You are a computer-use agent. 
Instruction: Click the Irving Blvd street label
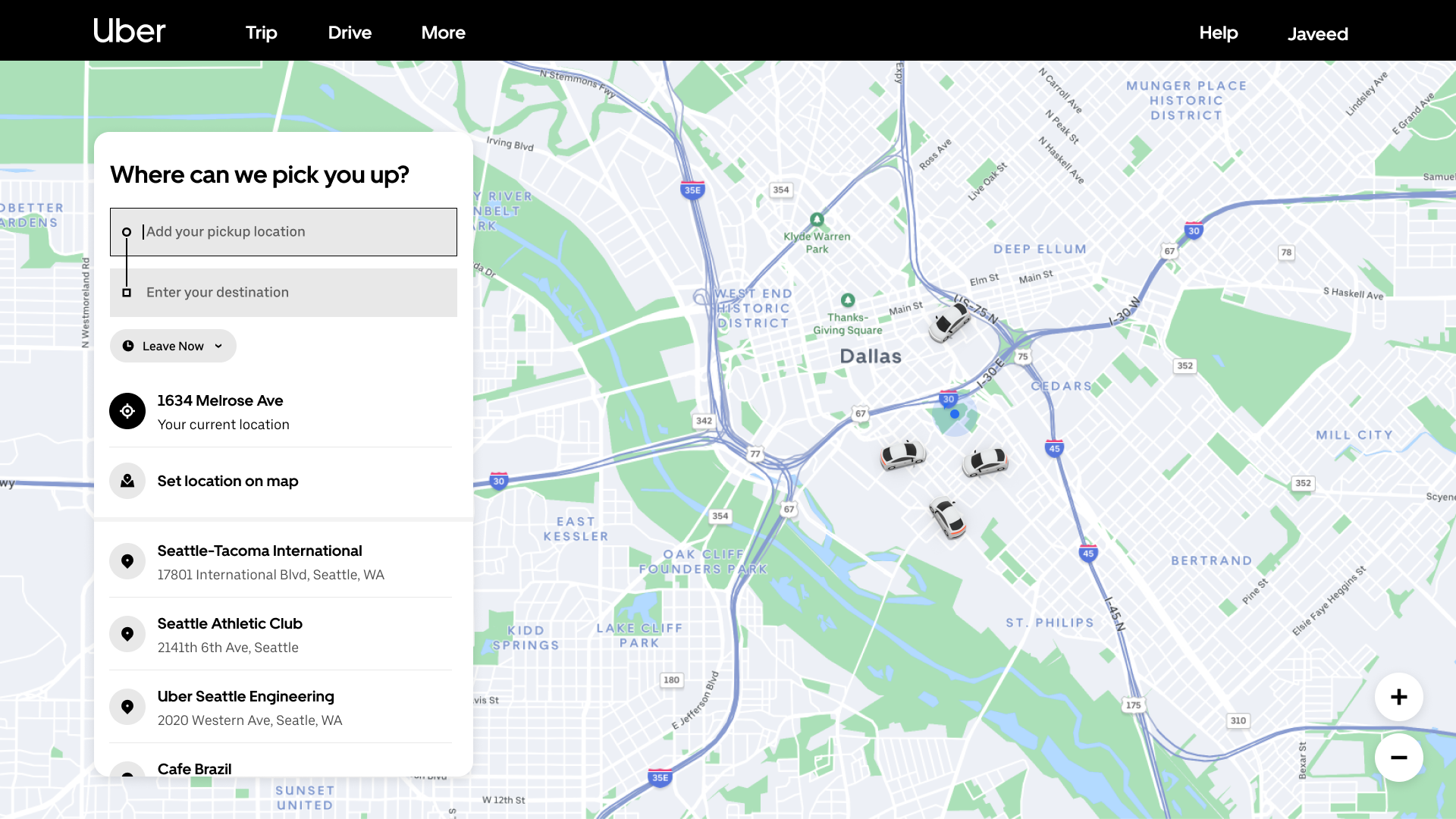510,143
